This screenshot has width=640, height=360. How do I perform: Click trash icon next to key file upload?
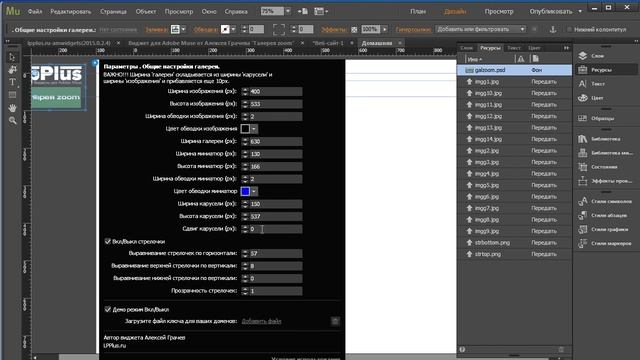(x=335, y=321)
